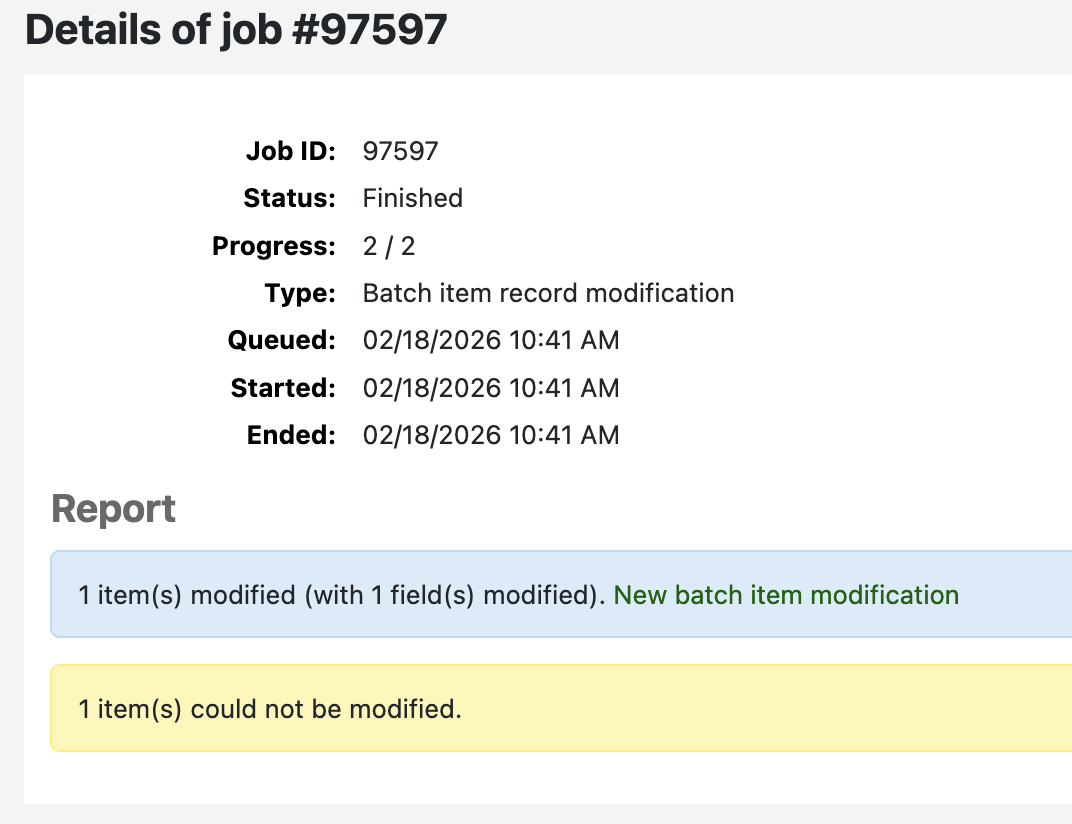1072x824 pixels.
Task: Click the Queued timestamp value
Action: (x=491, y=340)
